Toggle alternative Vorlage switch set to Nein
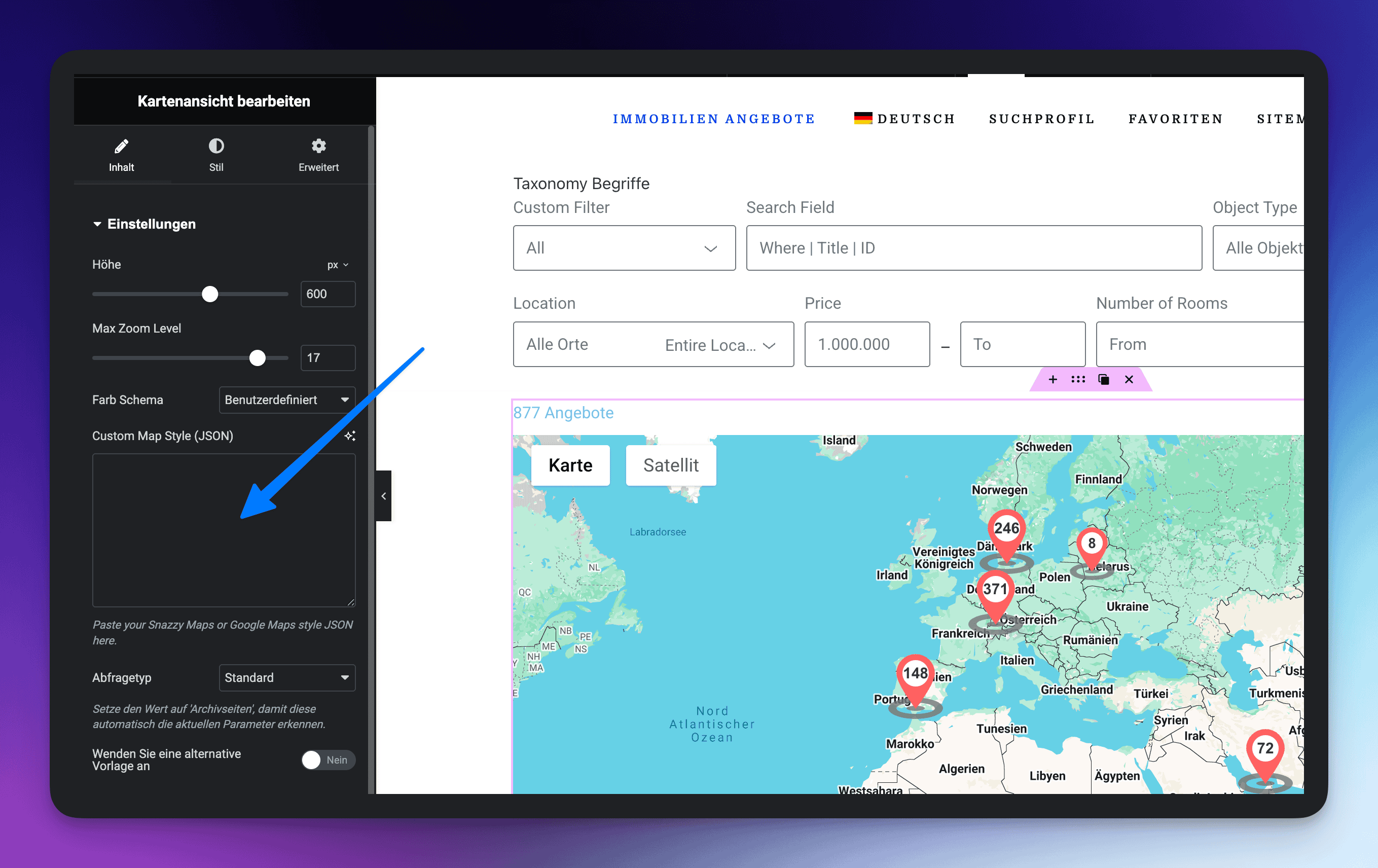The width and height of the screenshot is (1378, 868). pyautogui.click(x=328, y=760)
